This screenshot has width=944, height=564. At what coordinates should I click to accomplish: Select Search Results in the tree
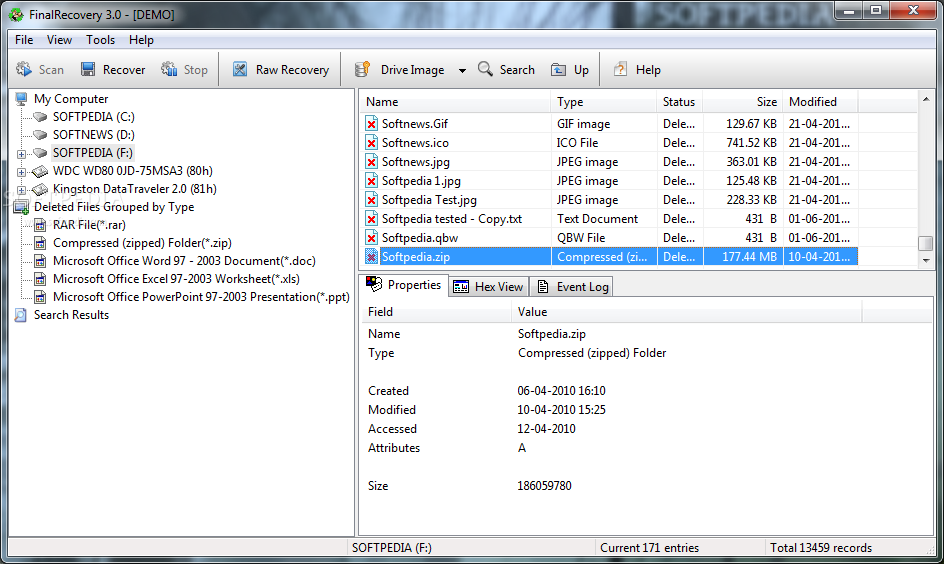[71, 315]
